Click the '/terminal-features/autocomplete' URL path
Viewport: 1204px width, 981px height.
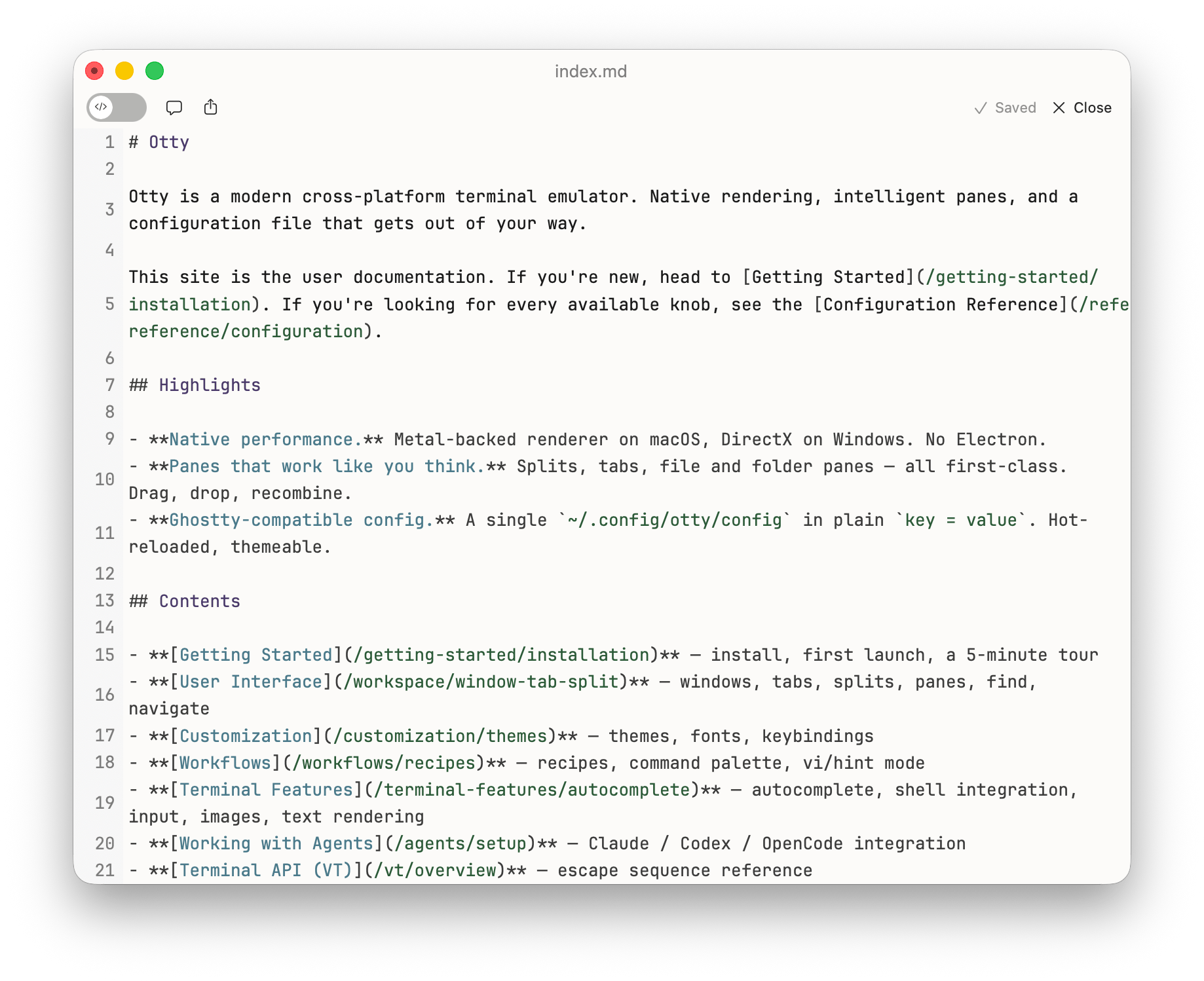click(532, 790)
